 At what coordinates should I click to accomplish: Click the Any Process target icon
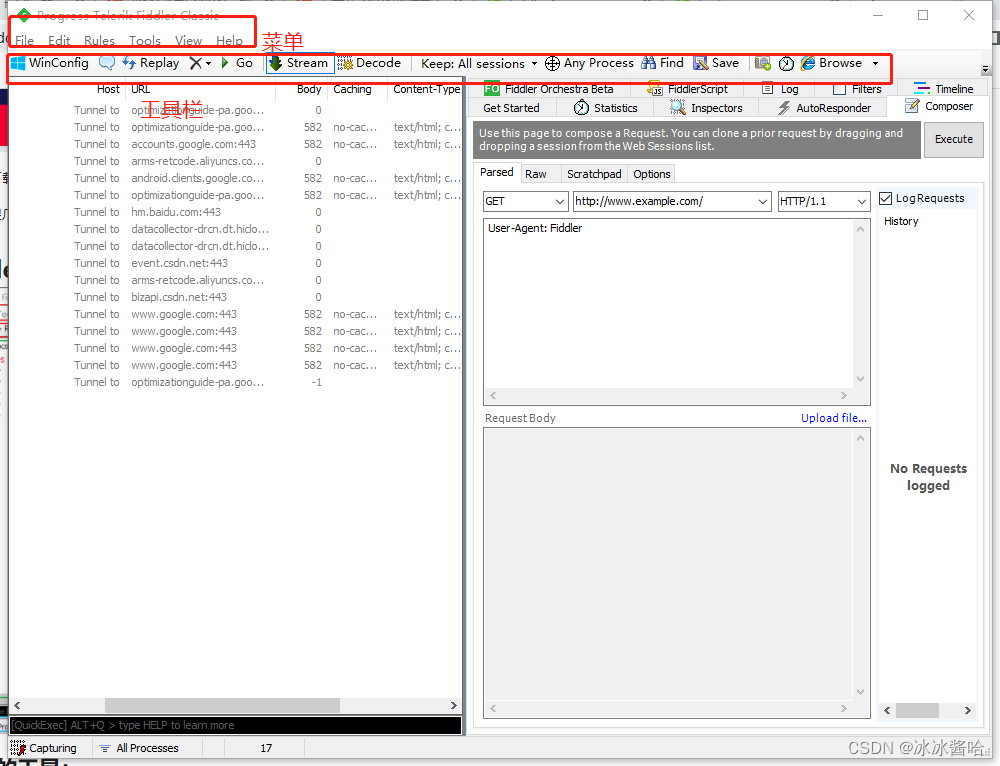pyautogui.click(x=552, y=63)
